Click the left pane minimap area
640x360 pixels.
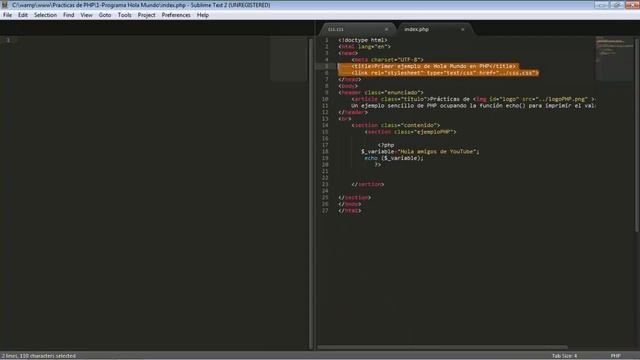point(288,58)
